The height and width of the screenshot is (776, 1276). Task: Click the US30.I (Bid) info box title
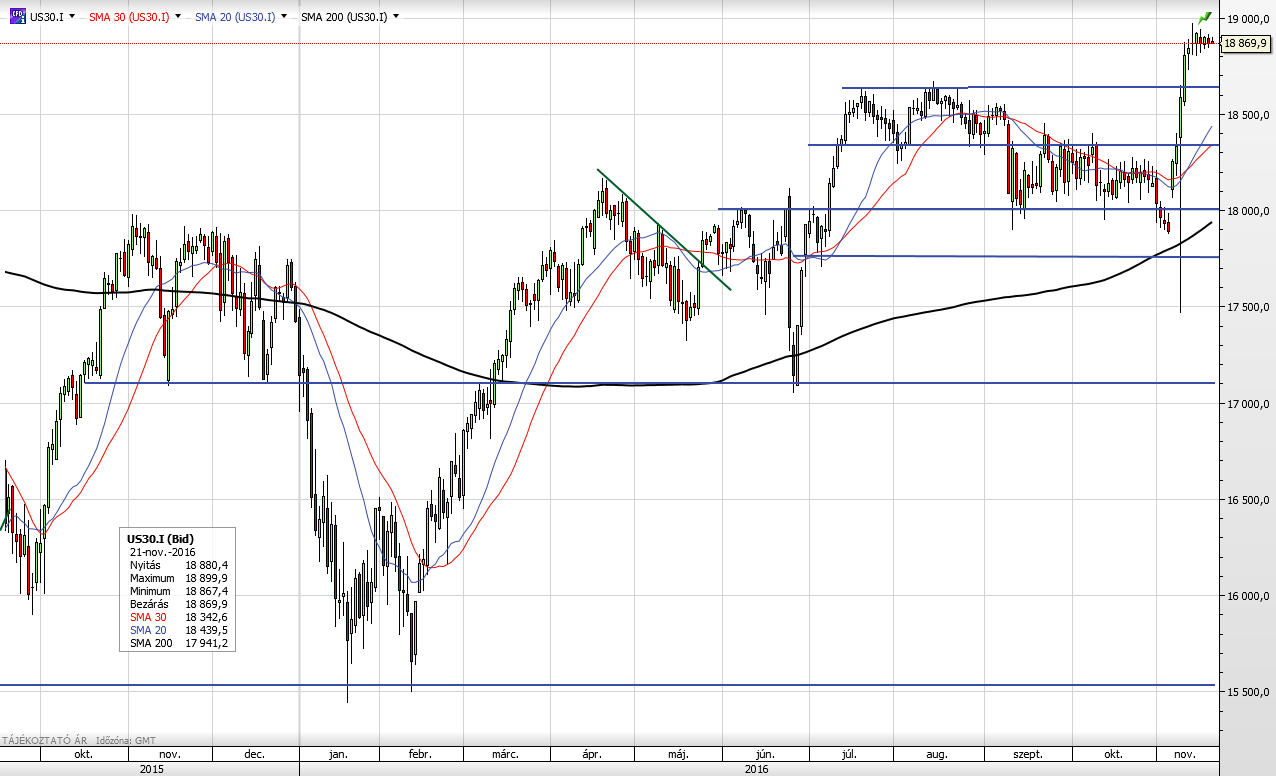pos(160,539)
